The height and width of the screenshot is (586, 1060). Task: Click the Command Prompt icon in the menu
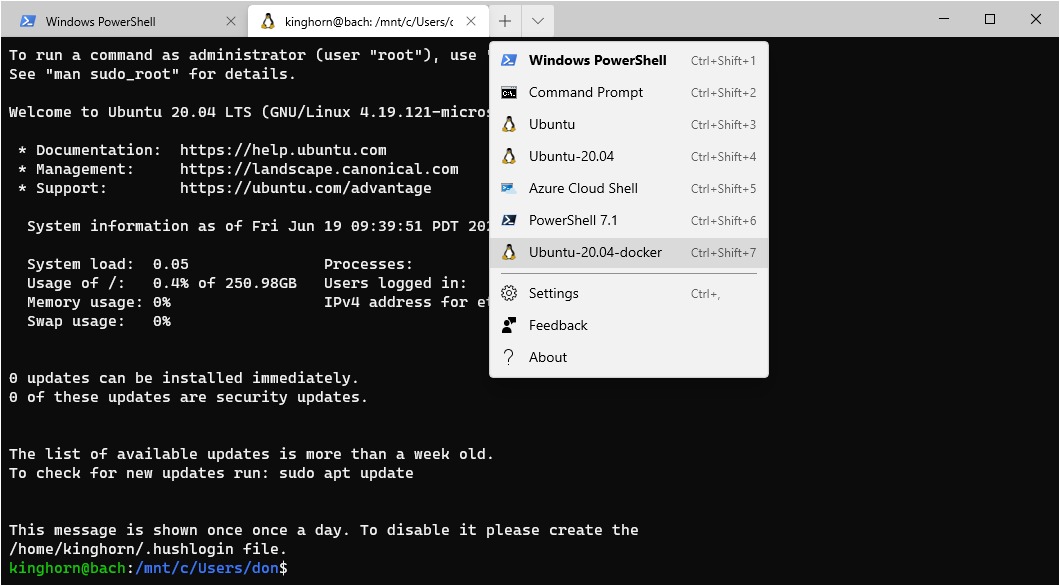[x=509, y=93]
